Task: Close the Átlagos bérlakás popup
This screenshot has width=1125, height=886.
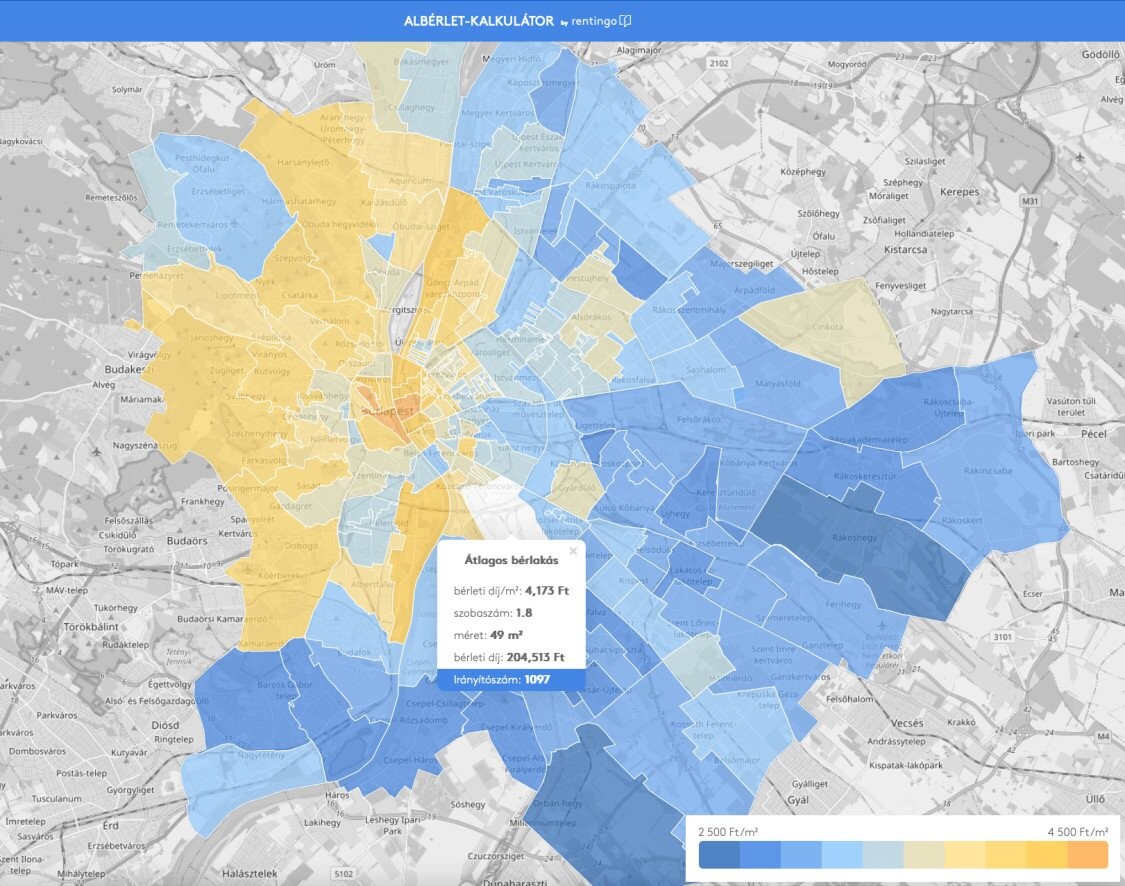Action: [573, 550]
